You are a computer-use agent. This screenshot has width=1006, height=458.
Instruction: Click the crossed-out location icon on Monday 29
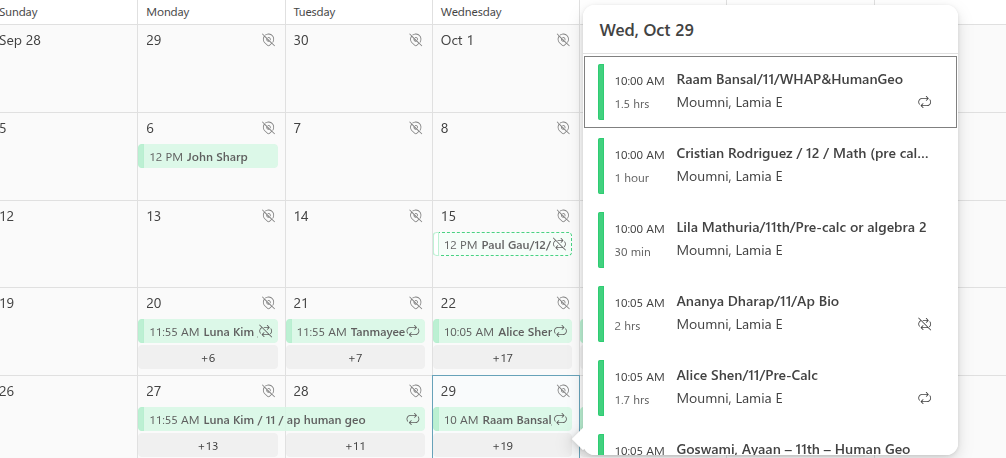[268, 40]
